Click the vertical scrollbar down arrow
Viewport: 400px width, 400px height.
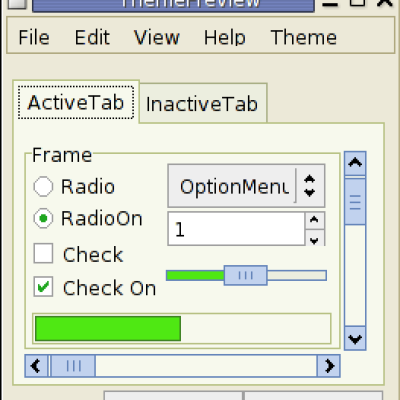click(355, 338)
